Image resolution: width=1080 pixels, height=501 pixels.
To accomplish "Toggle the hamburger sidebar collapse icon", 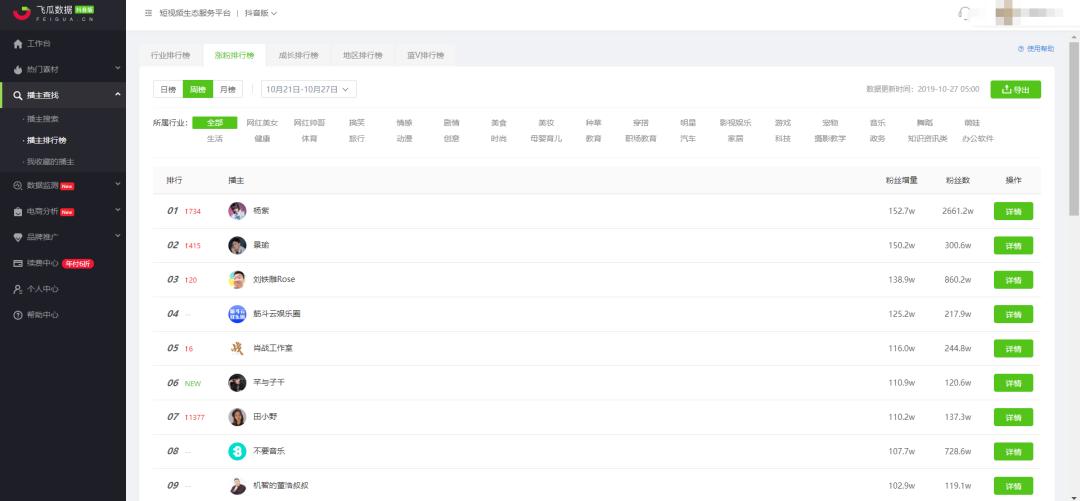I will (149, 13).
